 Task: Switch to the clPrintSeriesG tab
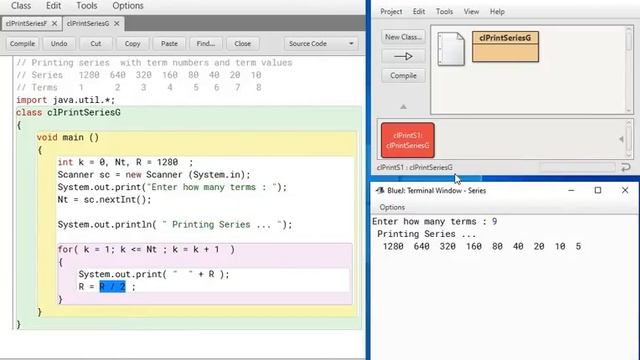click(x=88, y=24)
